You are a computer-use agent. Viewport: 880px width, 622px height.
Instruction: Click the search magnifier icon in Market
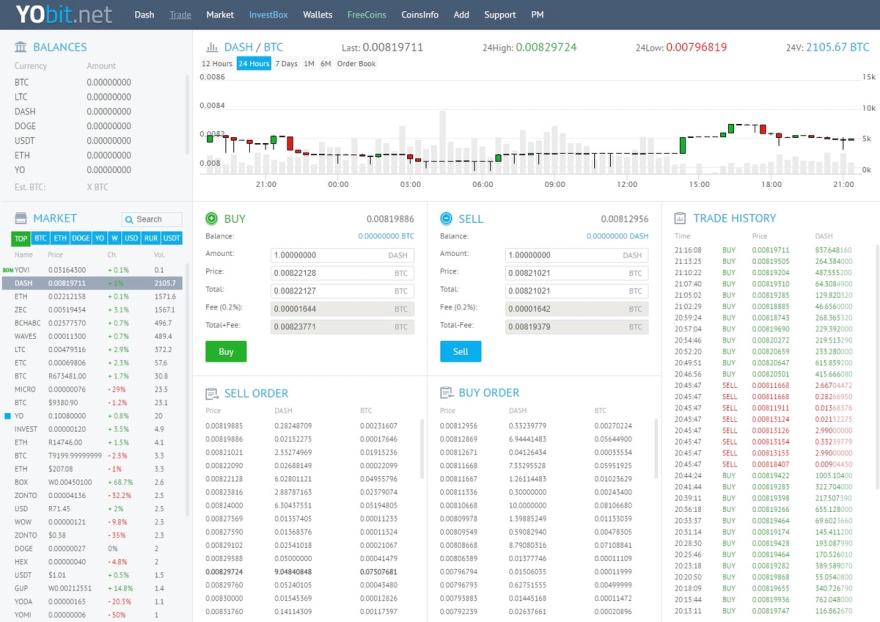click(129, 219)
